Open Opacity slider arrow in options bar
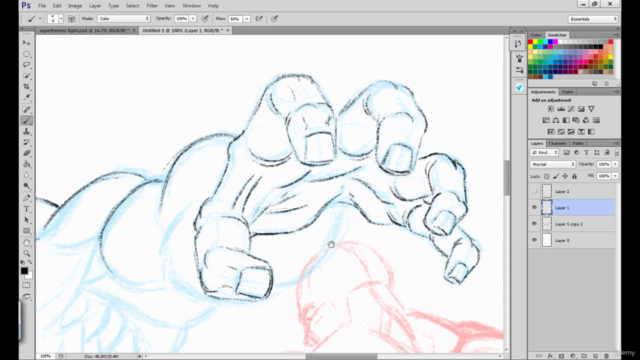Viewport: 640px width, 360px height. [x=193, y=19]
